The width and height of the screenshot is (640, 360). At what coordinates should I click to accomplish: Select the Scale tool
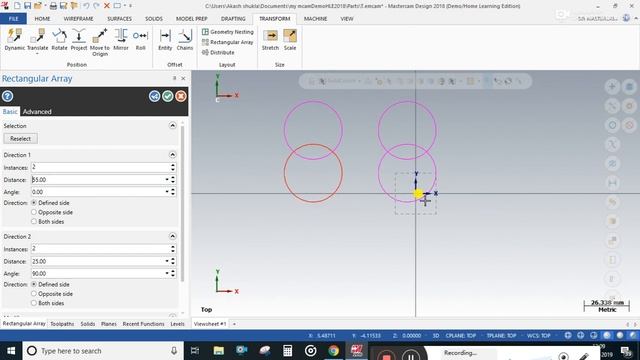coord(290,40)
